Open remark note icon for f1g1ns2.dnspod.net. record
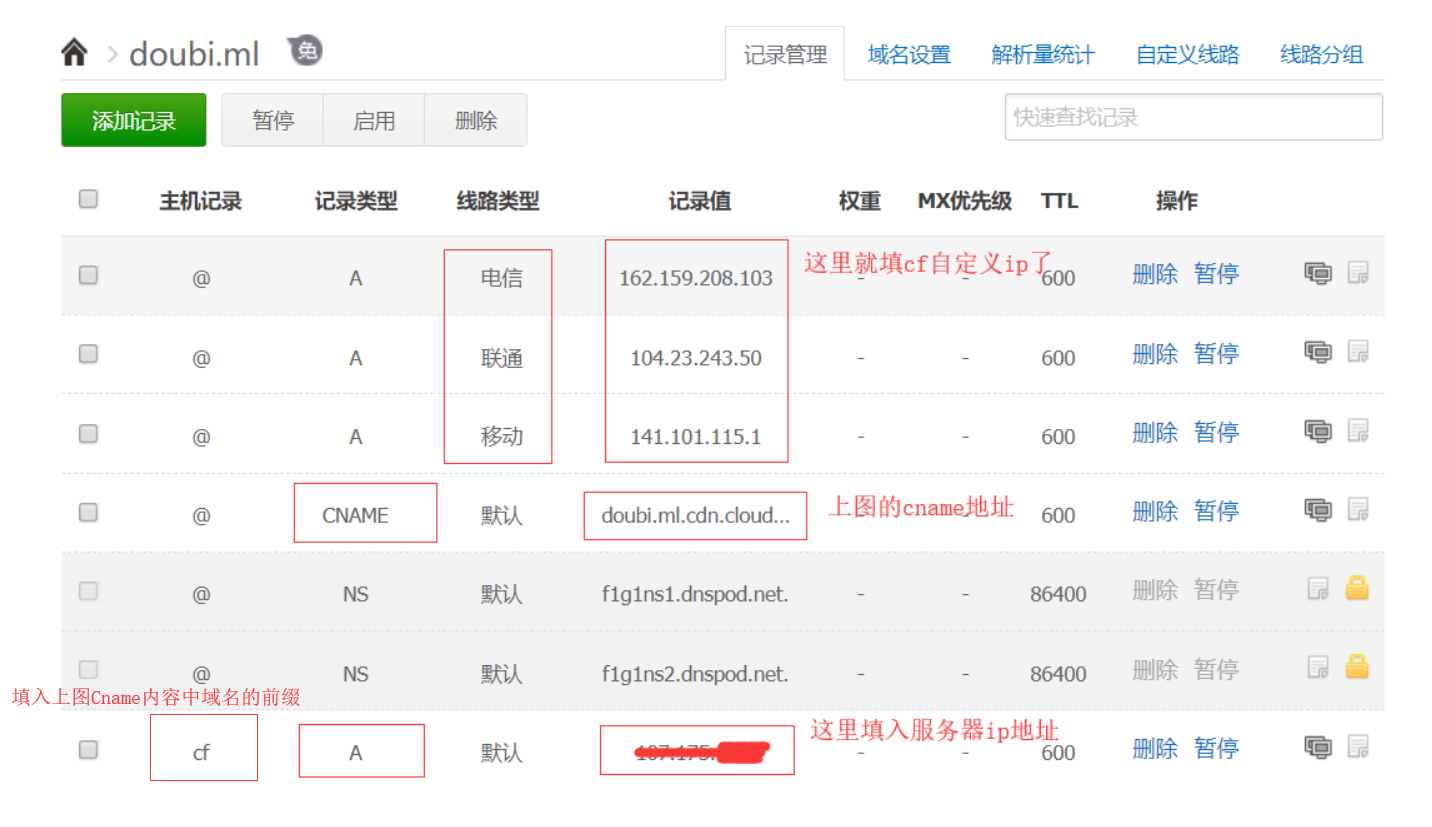Screen dimensions: 1432x827 tap(1319, 667)
